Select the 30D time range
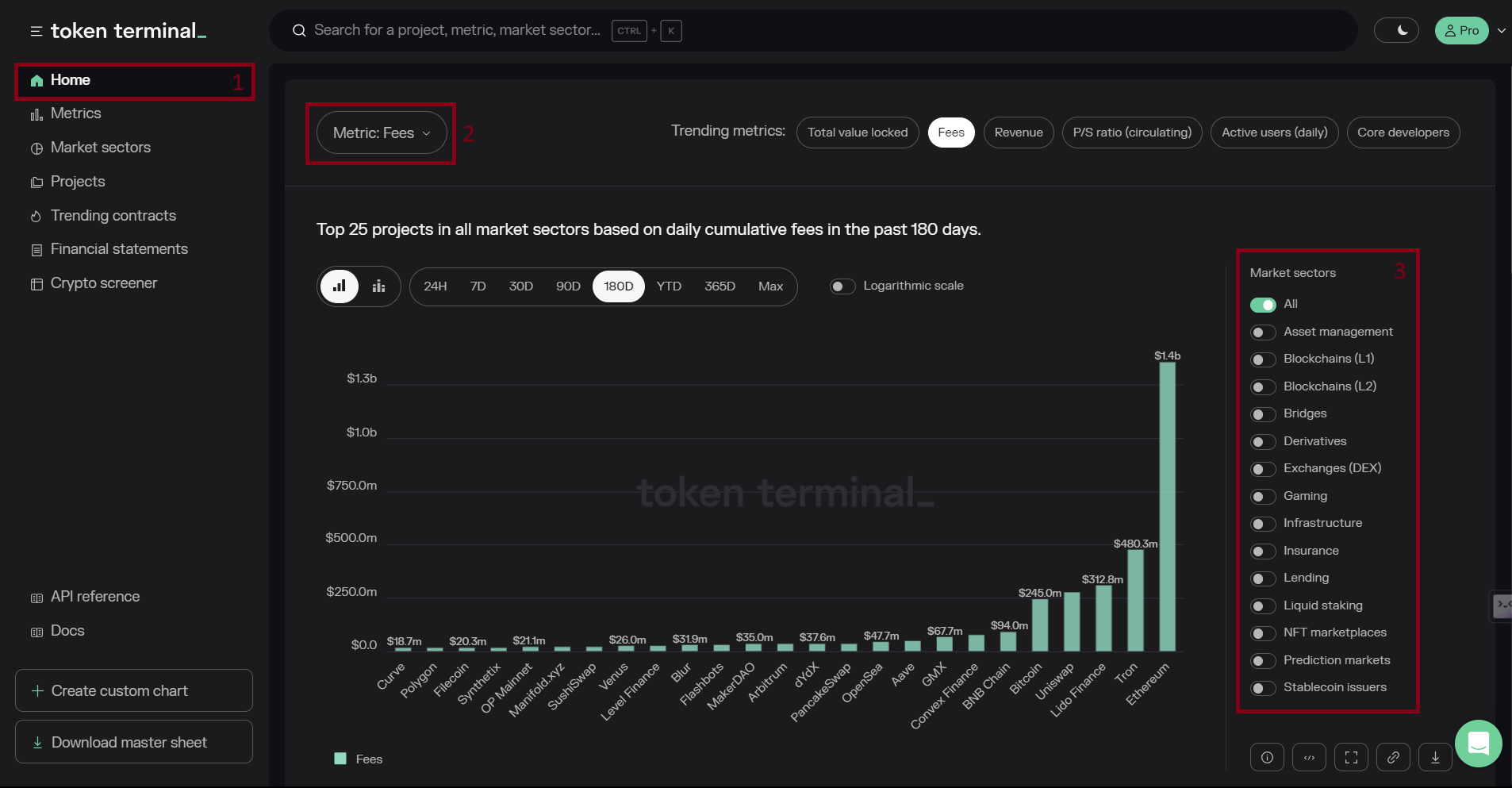 click(520, 286)
